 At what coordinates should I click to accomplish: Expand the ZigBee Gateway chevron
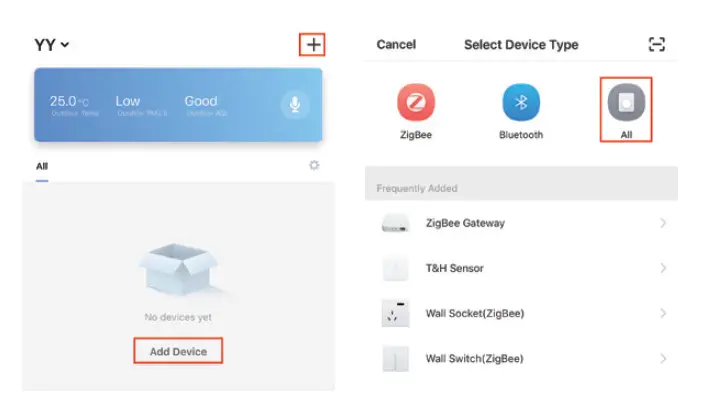click(x=663, y=223)
